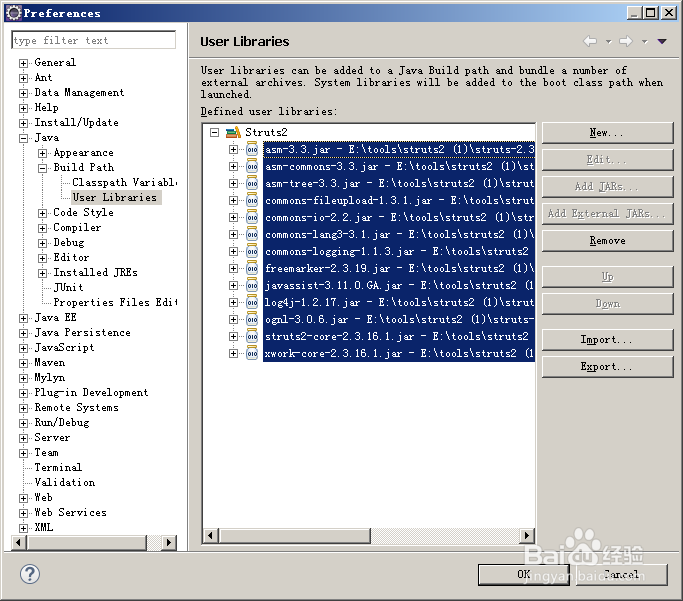Collapse the Struts2 library node
The height and width of the screenshot is (601, 683).
tap(214, 132)
